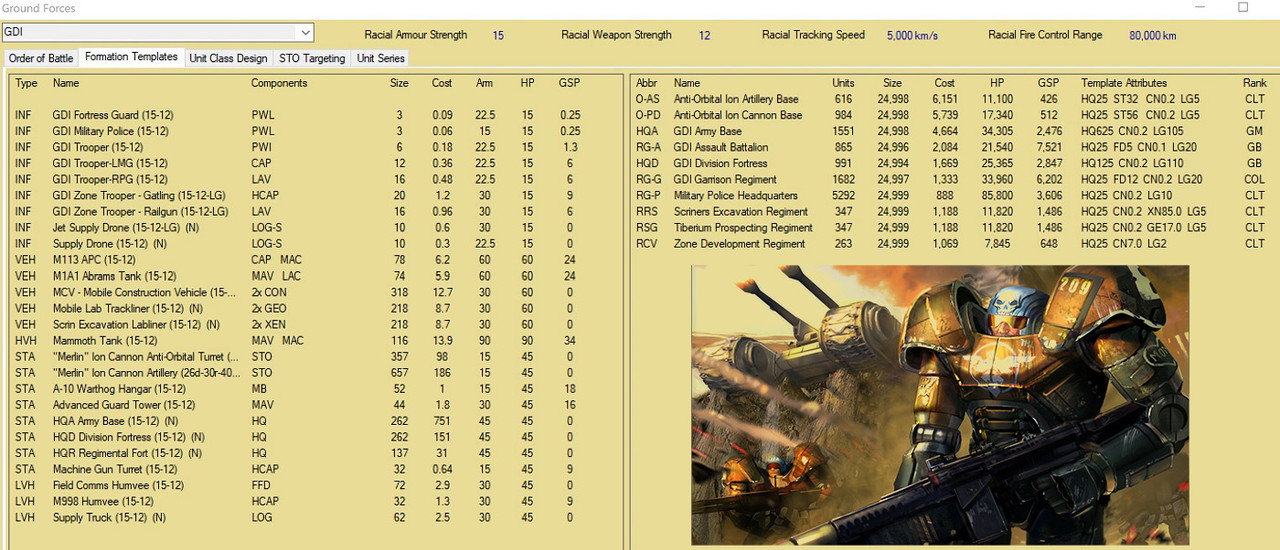
Task: Click Racial Fire Control Range 80,000 km
Action: coord(1152,35)
